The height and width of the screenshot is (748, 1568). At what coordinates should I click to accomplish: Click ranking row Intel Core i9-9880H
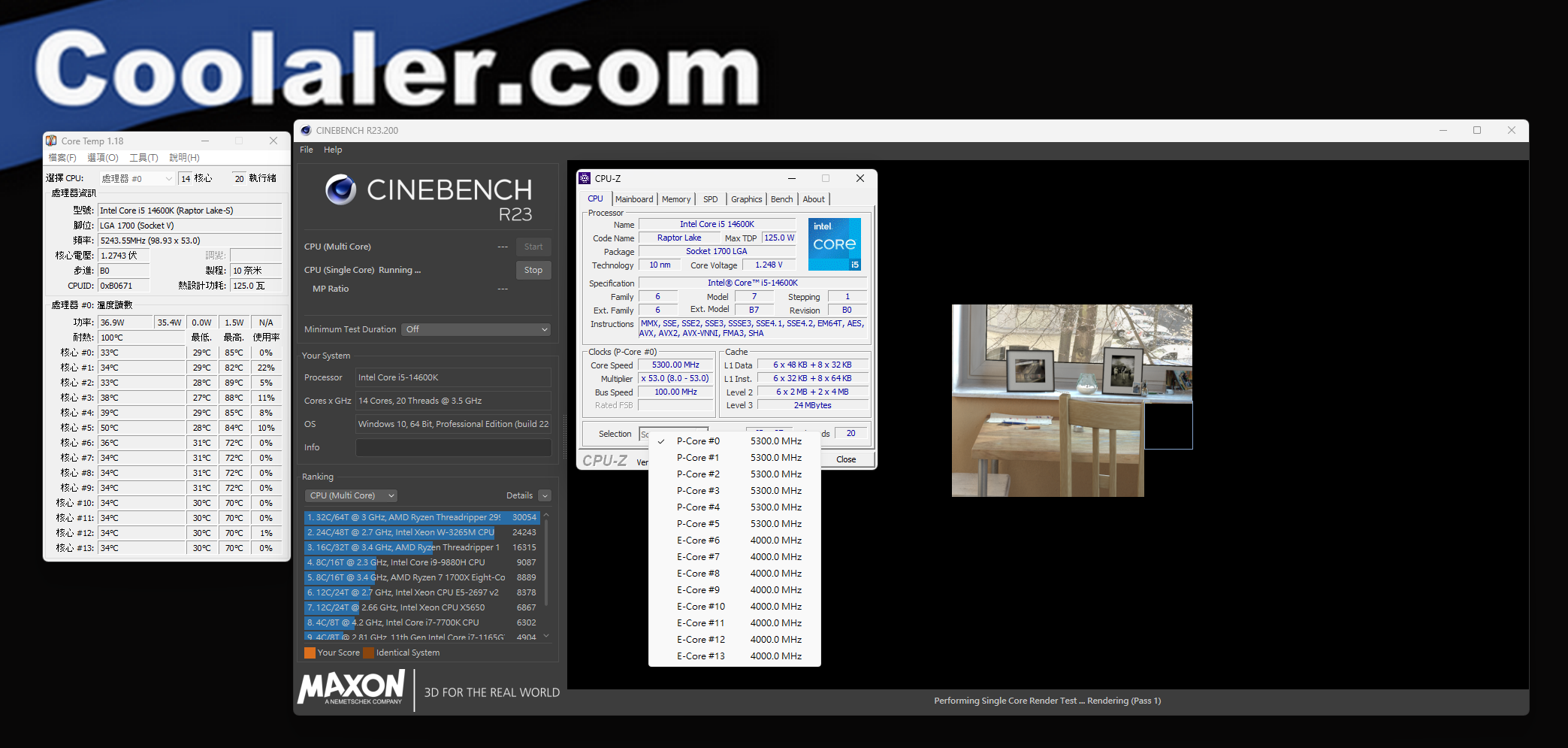tap(421, 562)
